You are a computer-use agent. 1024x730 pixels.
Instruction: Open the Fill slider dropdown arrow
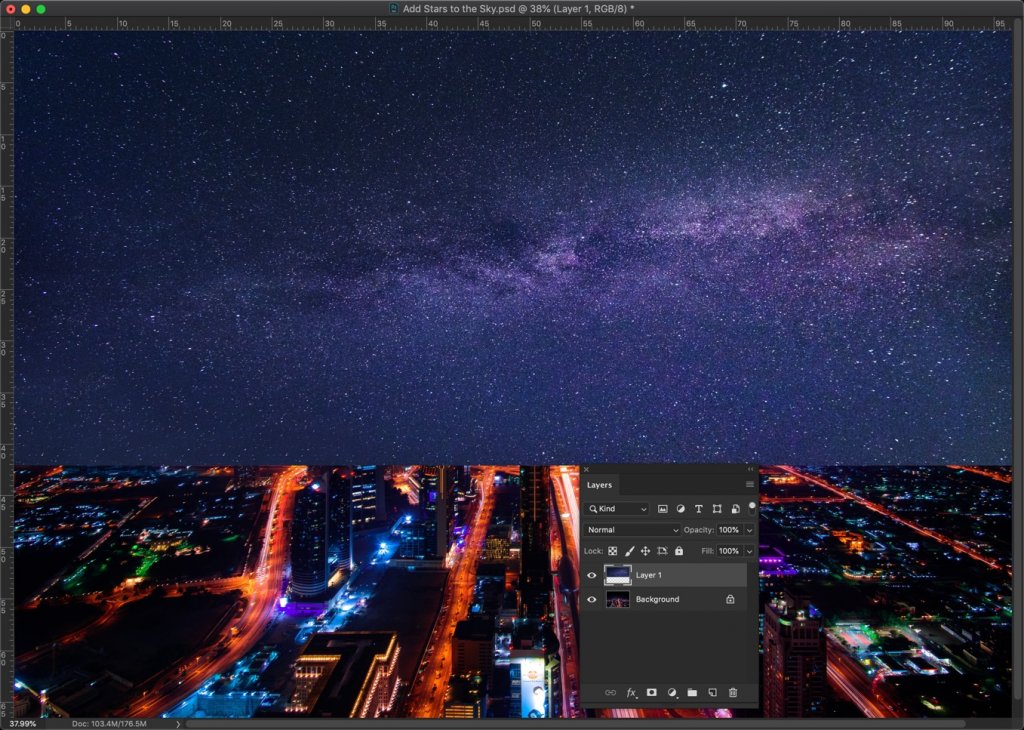pyautogui.click(x=750, y=551)
